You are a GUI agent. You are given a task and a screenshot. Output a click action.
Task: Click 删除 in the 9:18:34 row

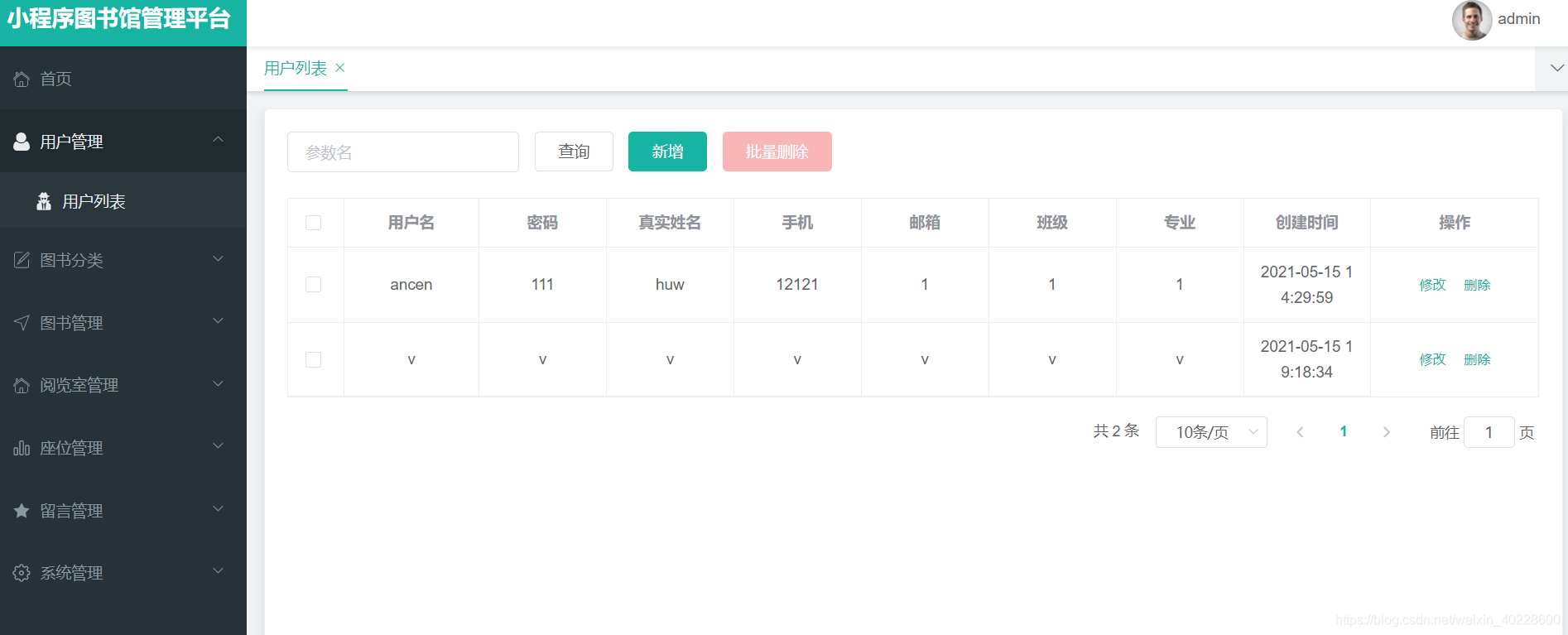pos(1477,359)
